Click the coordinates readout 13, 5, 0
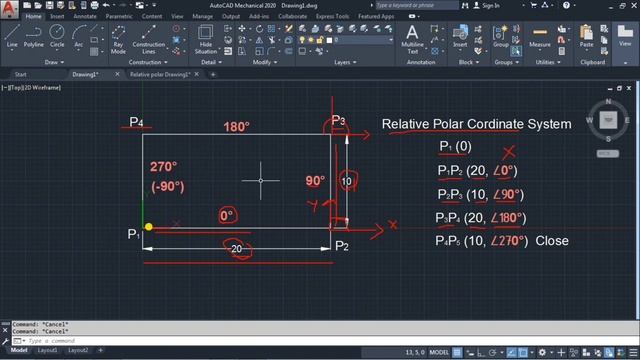The height and width of the screenshot is (360, 640). [415, 352]
